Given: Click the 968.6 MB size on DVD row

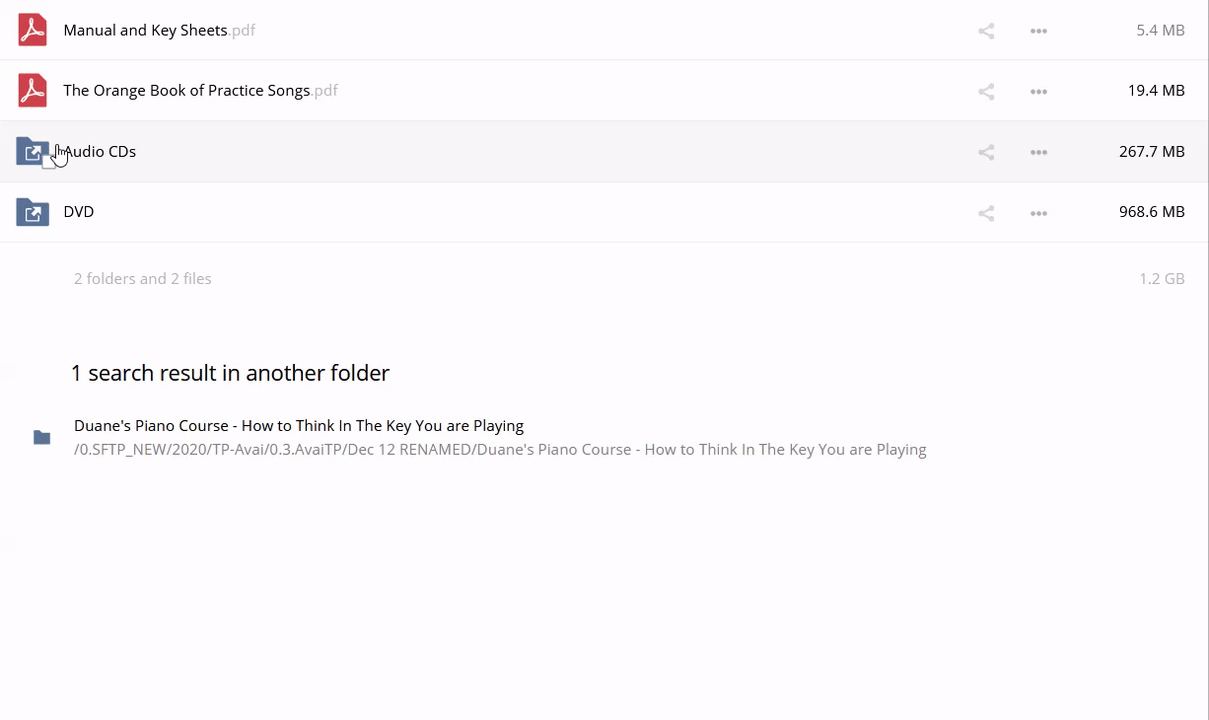Looking at the screenshot, I should coord(1151,212).
